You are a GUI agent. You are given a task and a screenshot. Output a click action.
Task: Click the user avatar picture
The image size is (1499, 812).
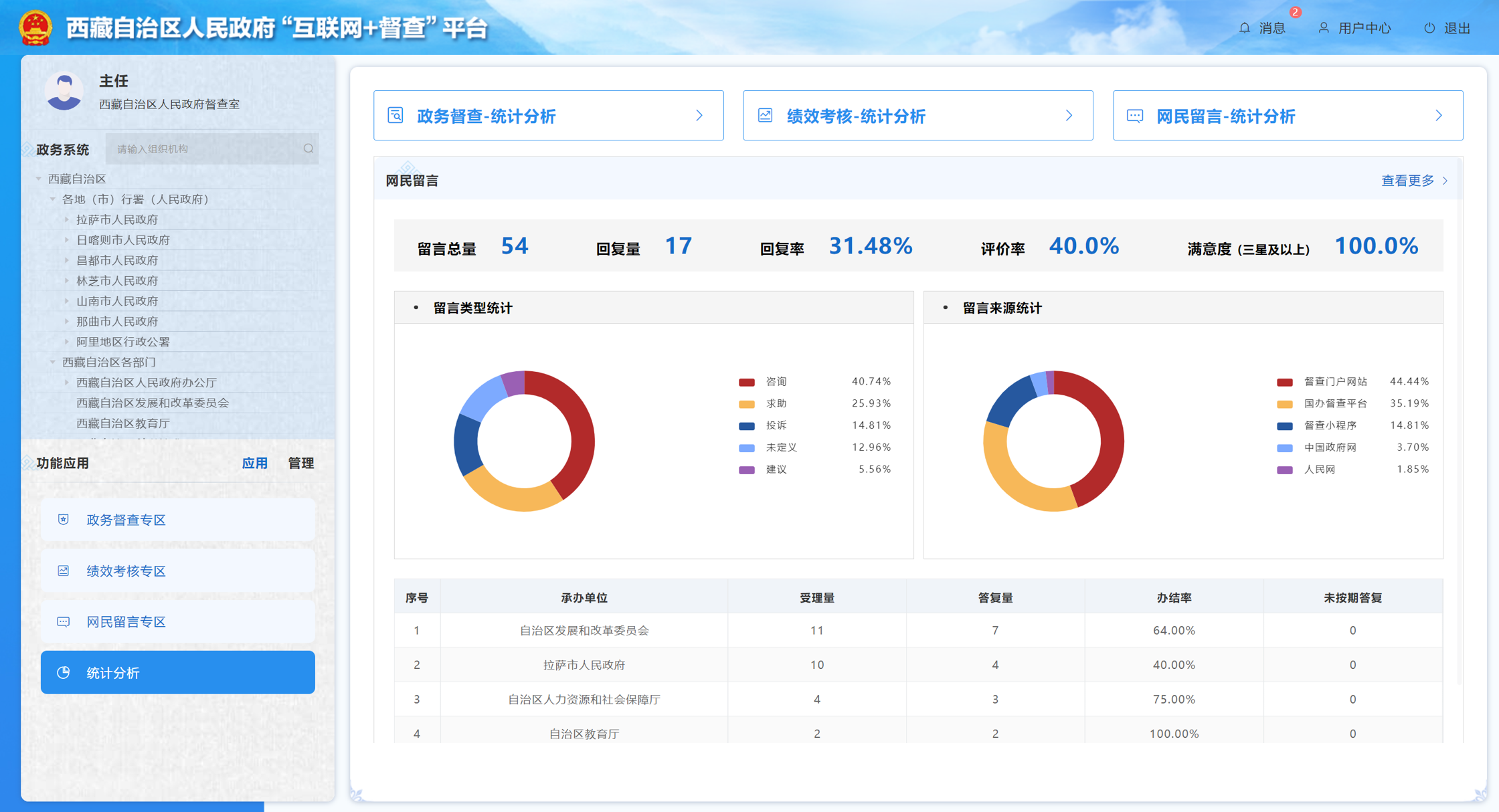(x=64, y=90)
